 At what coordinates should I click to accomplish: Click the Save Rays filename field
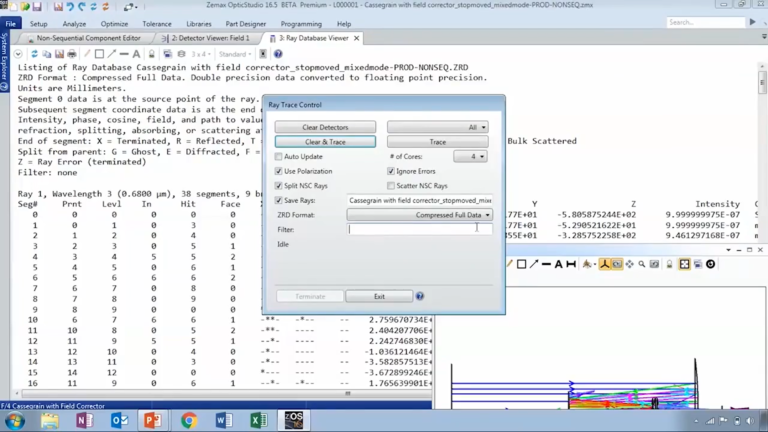tap(419, 200)
